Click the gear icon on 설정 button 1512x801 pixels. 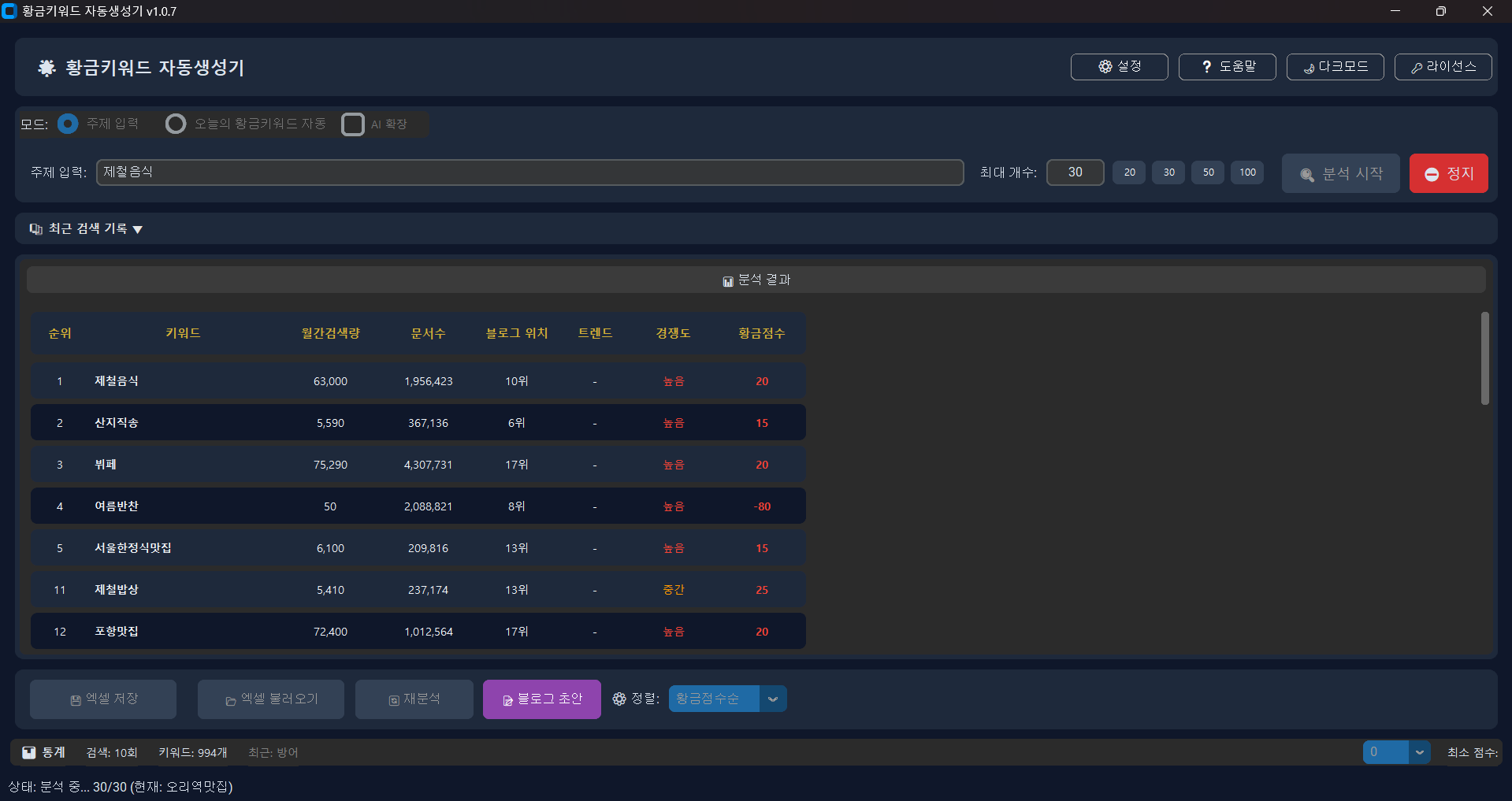(x=1105, y=67)
